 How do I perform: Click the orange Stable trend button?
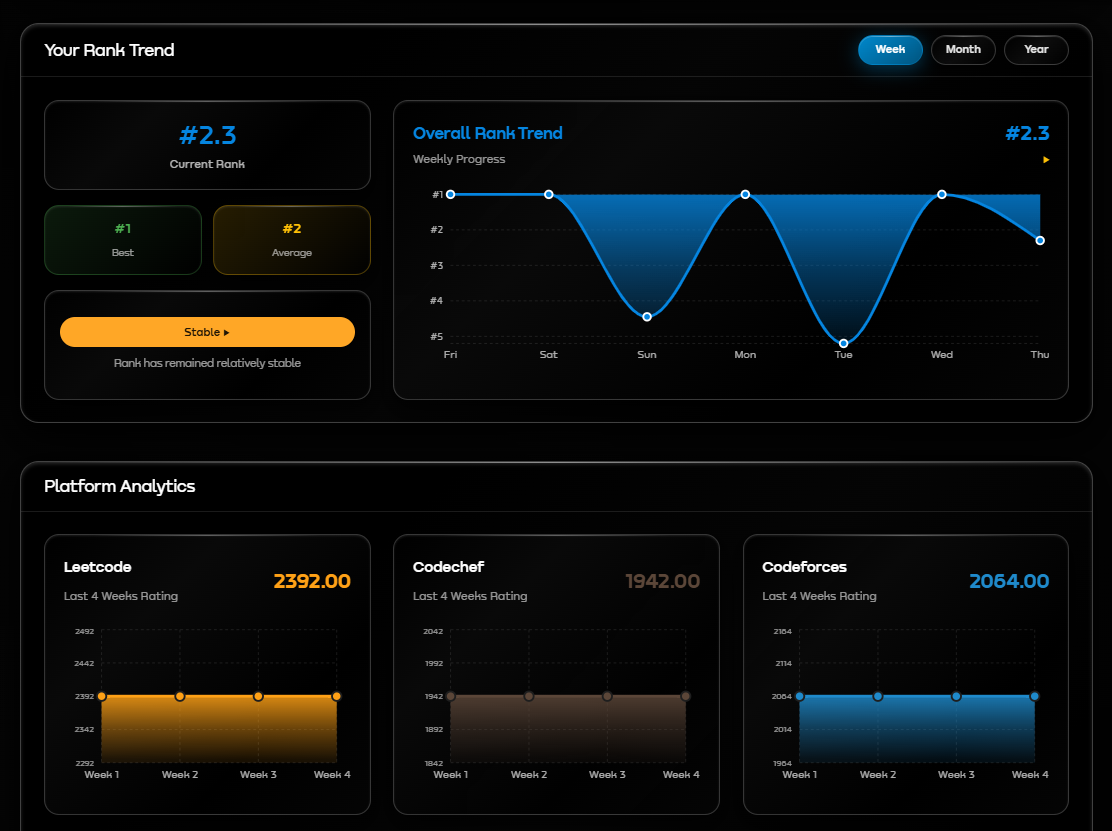tap(207, 331)
